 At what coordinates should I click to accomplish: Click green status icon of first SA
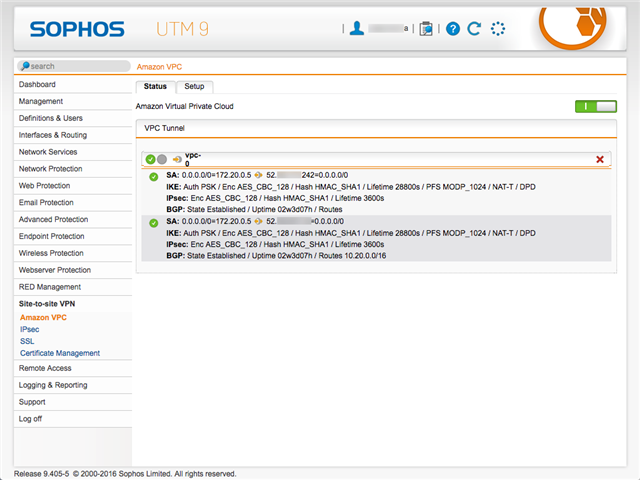click(153, 177)
